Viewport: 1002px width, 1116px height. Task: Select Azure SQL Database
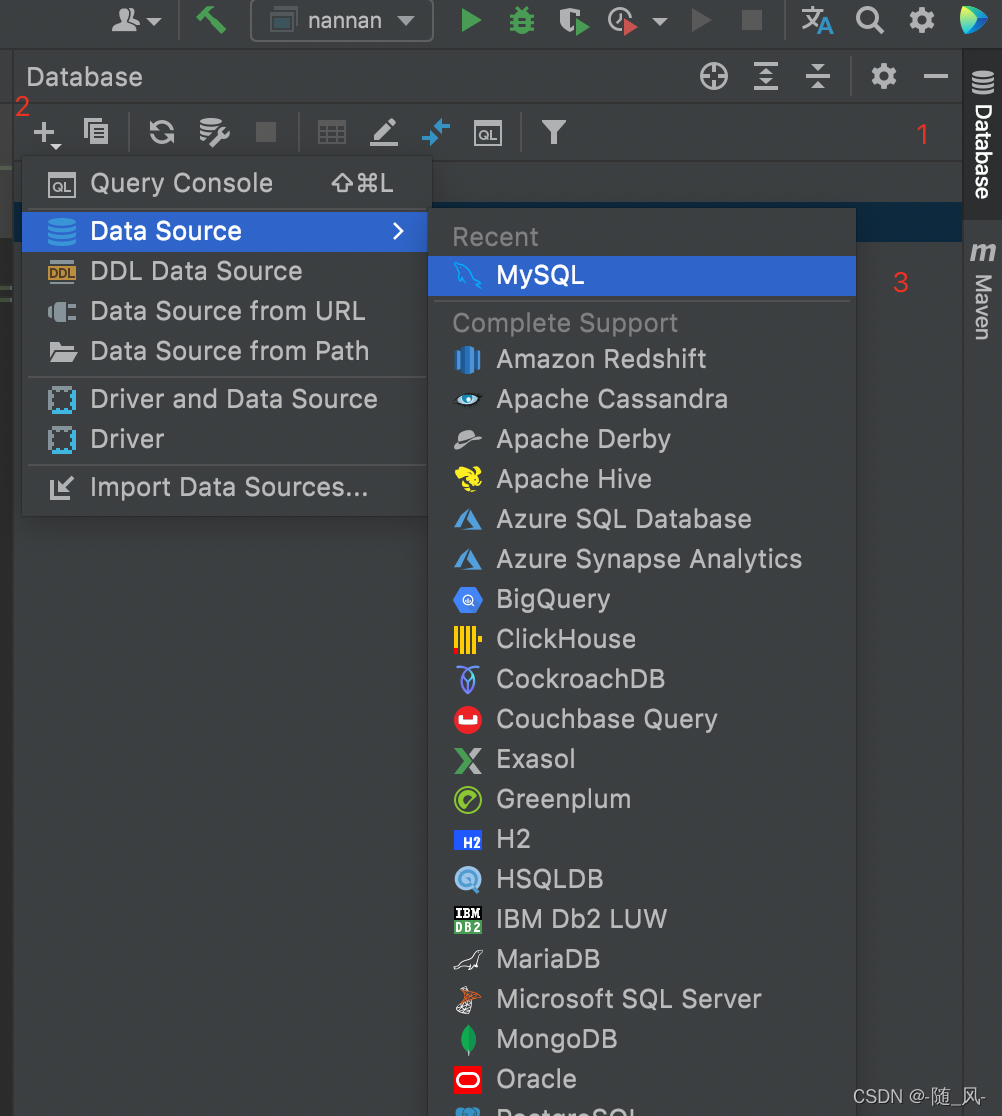[641, 519]
